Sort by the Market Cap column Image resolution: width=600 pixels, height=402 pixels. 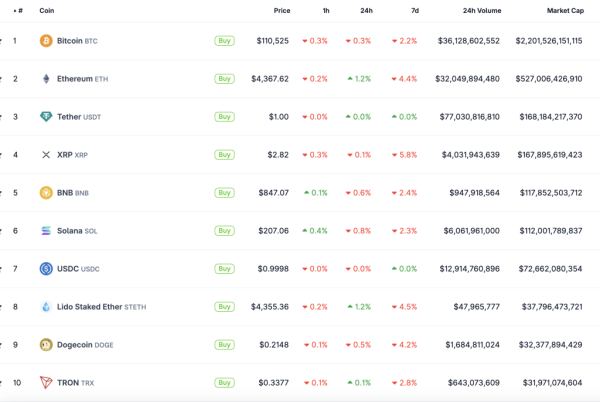566,11
